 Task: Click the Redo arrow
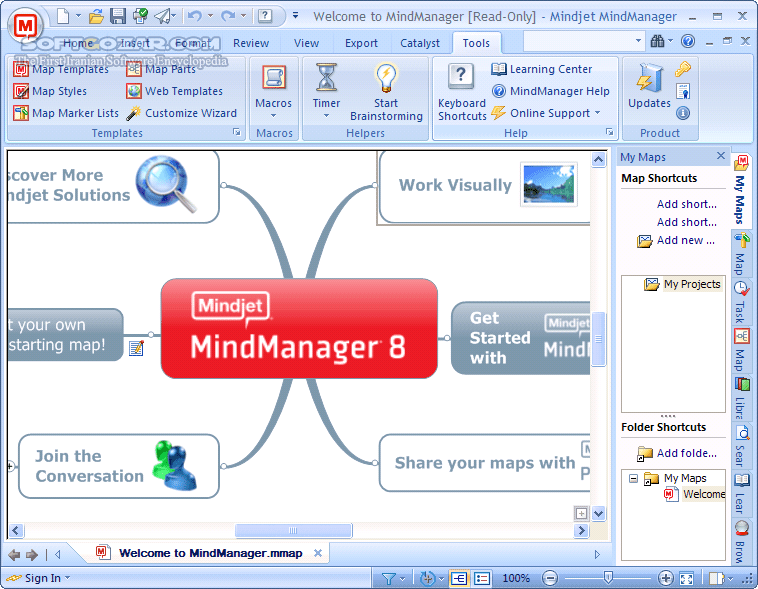228,16
